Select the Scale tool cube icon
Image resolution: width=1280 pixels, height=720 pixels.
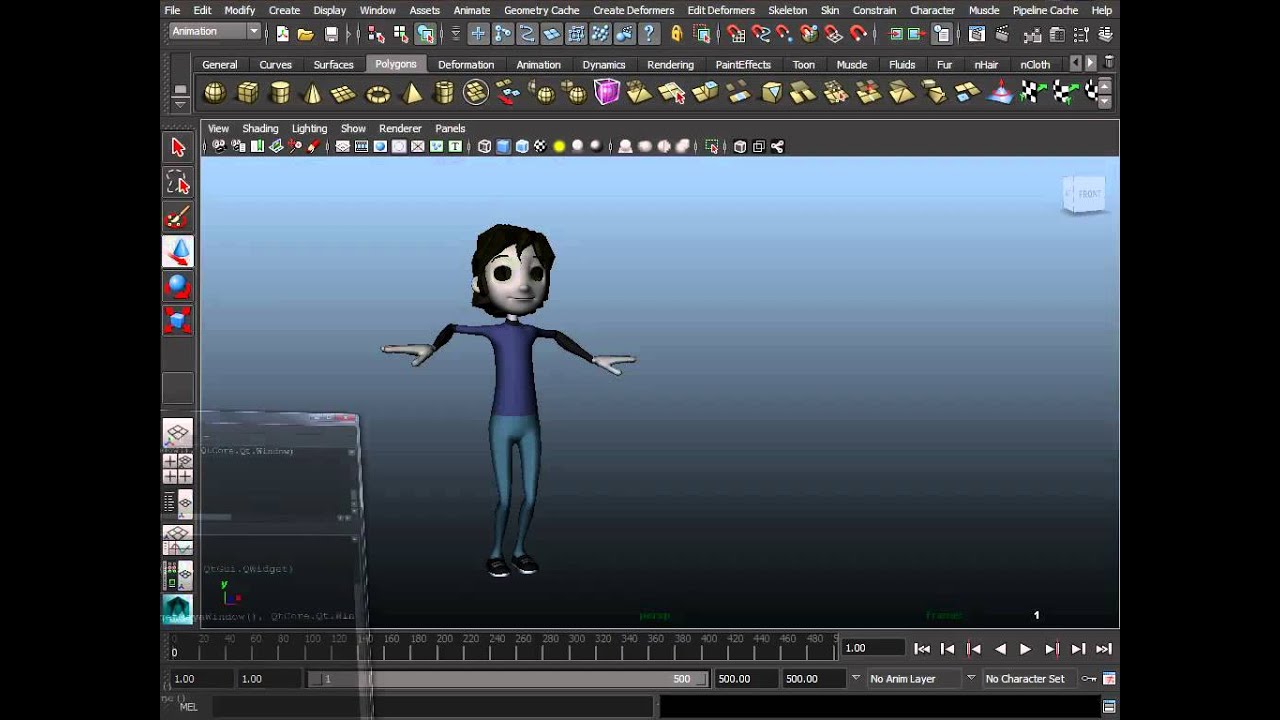(x=178, y=320)
